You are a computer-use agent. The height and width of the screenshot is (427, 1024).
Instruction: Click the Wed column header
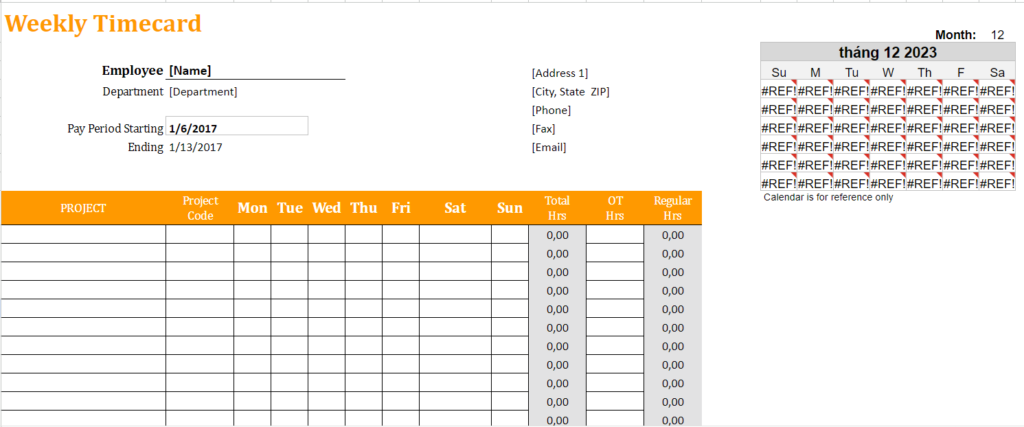click(326, 208)
